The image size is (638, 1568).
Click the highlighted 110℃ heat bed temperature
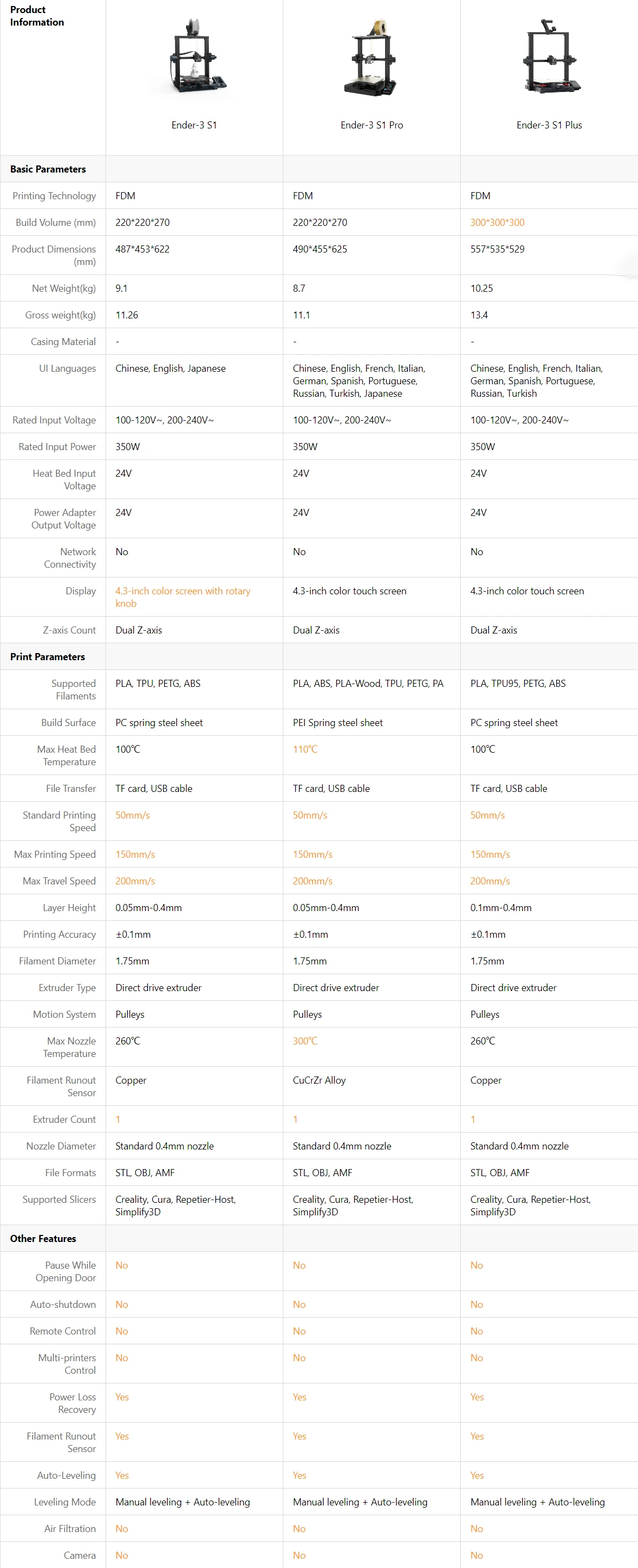tap(305, 749)
